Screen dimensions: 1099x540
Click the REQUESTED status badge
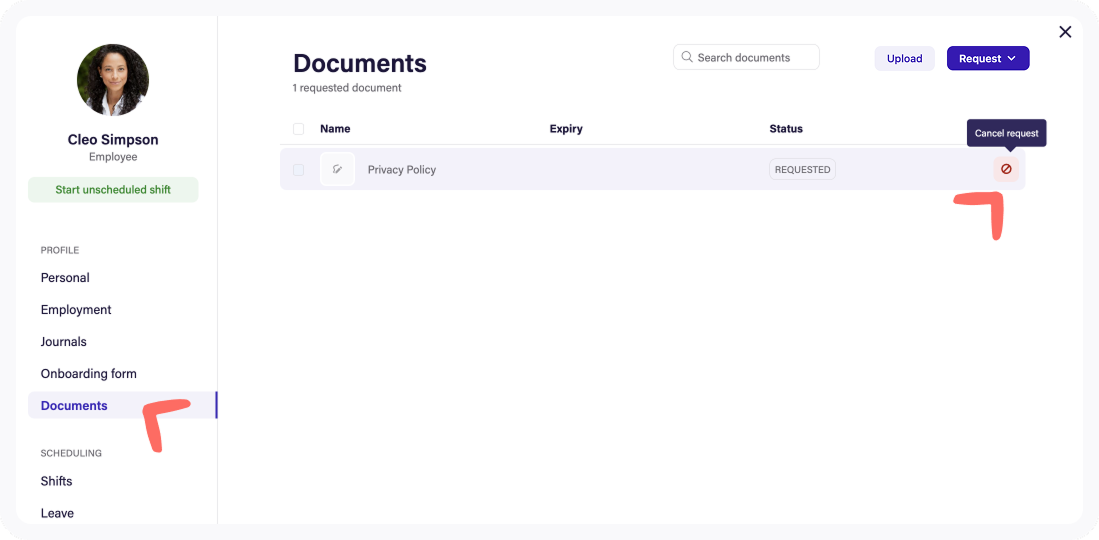coord(802,170)
